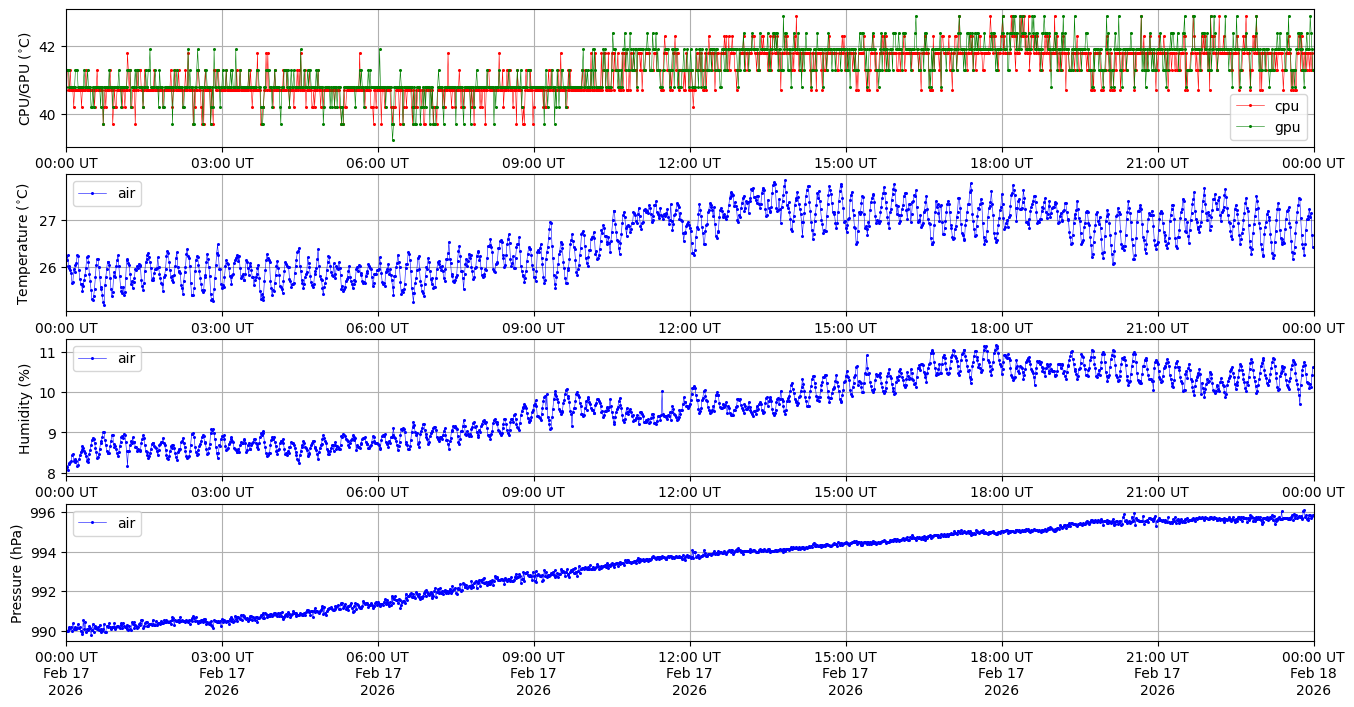The height and width of the screenshot is (707, 1354).
Task: Click the Humidity (%) y-axis label
Action: coord(25,408)
